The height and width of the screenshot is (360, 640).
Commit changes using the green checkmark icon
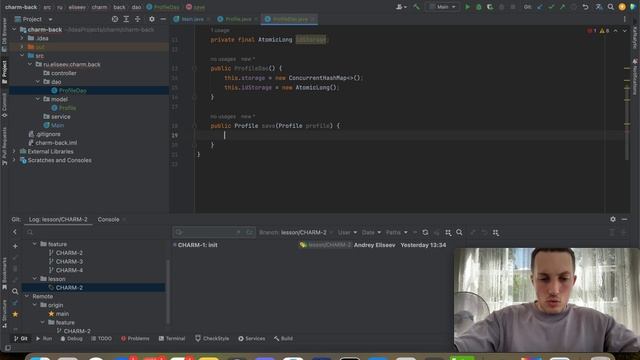pos(551,7)
